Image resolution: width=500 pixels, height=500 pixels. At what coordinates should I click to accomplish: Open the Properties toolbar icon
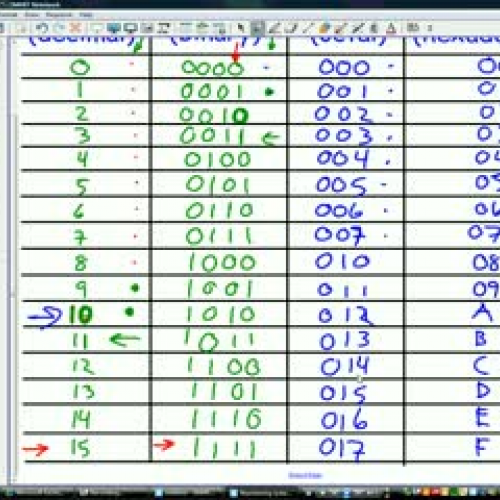click(x=413, y=28)
